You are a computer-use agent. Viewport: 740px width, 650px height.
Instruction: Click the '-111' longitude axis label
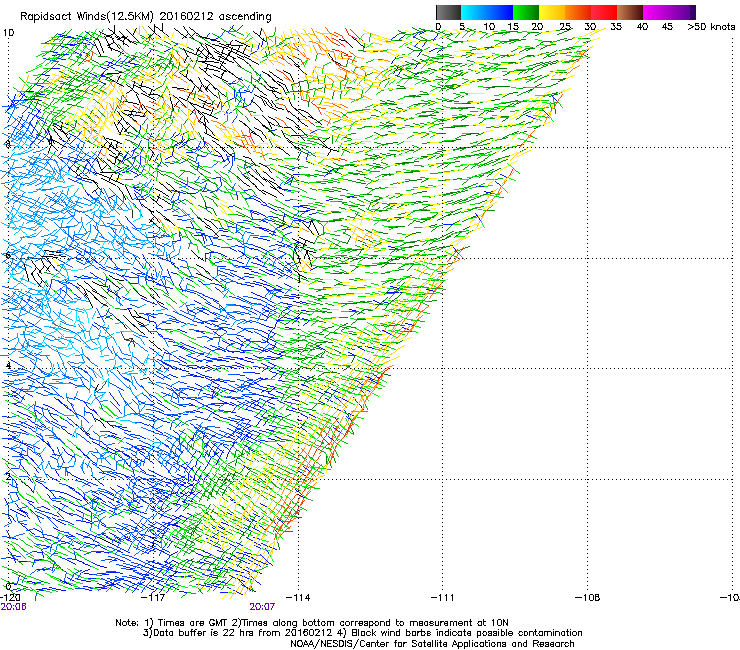coord(443,598)
